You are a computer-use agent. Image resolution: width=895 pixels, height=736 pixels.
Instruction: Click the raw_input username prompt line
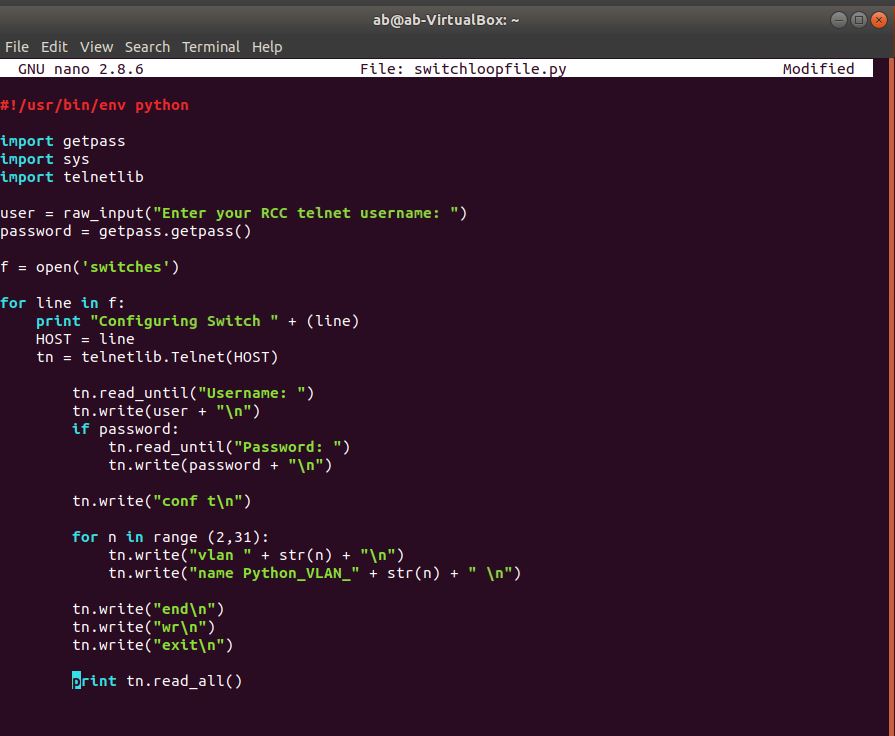(233, 213)
